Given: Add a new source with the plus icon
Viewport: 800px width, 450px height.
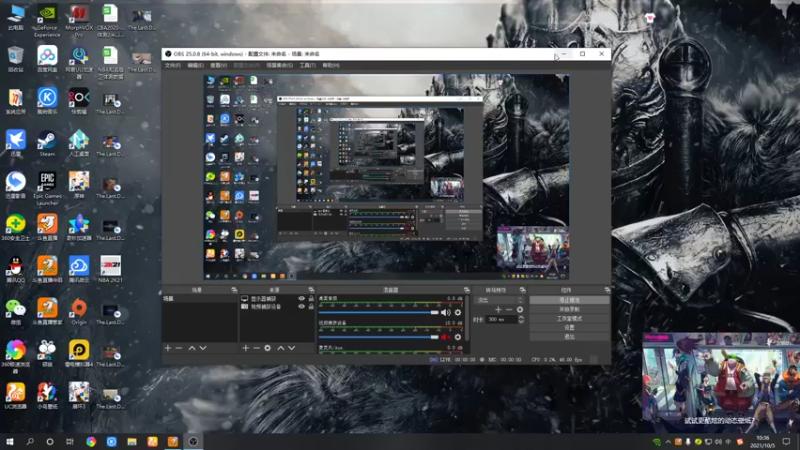Looking at the screenshot, I should 245,348.
